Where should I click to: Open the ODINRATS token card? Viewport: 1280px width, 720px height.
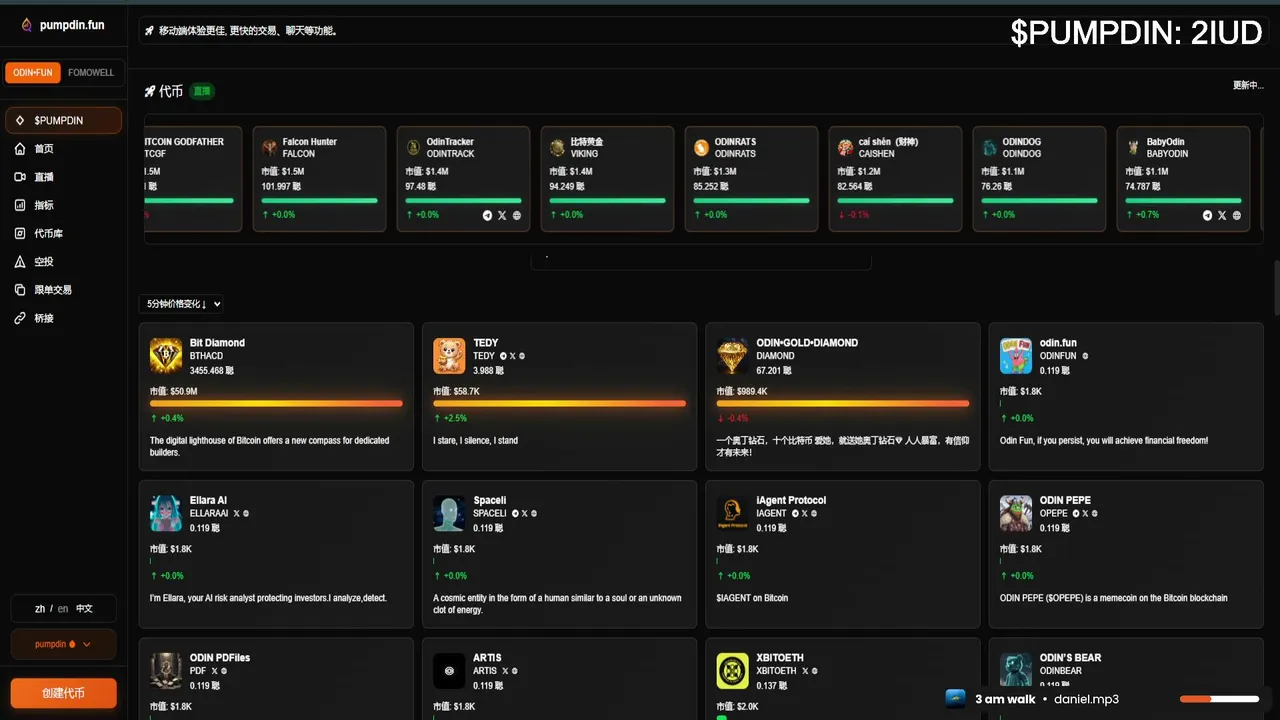point(751,179)
